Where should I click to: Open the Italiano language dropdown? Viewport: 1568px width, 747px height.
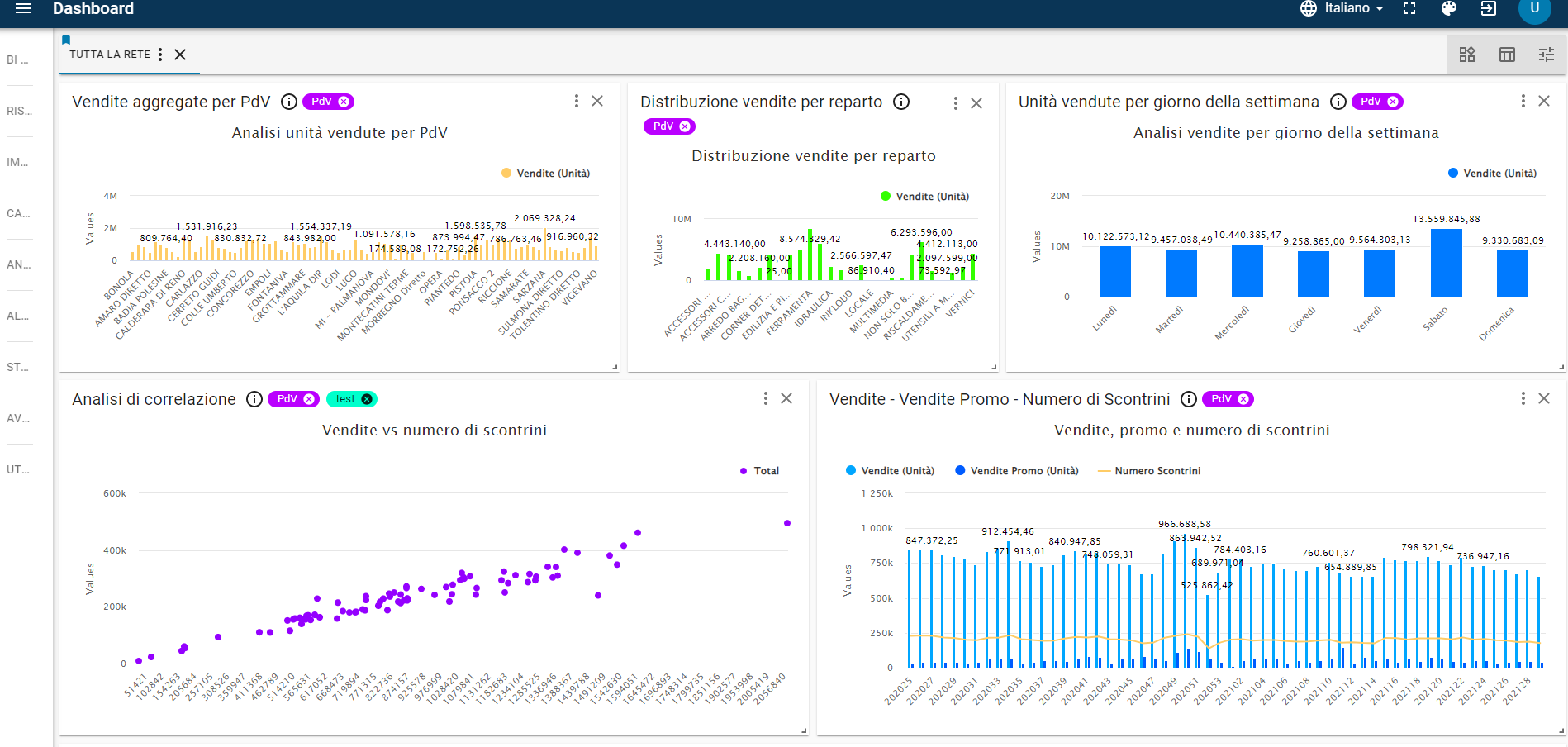[x=1342, y=8]
